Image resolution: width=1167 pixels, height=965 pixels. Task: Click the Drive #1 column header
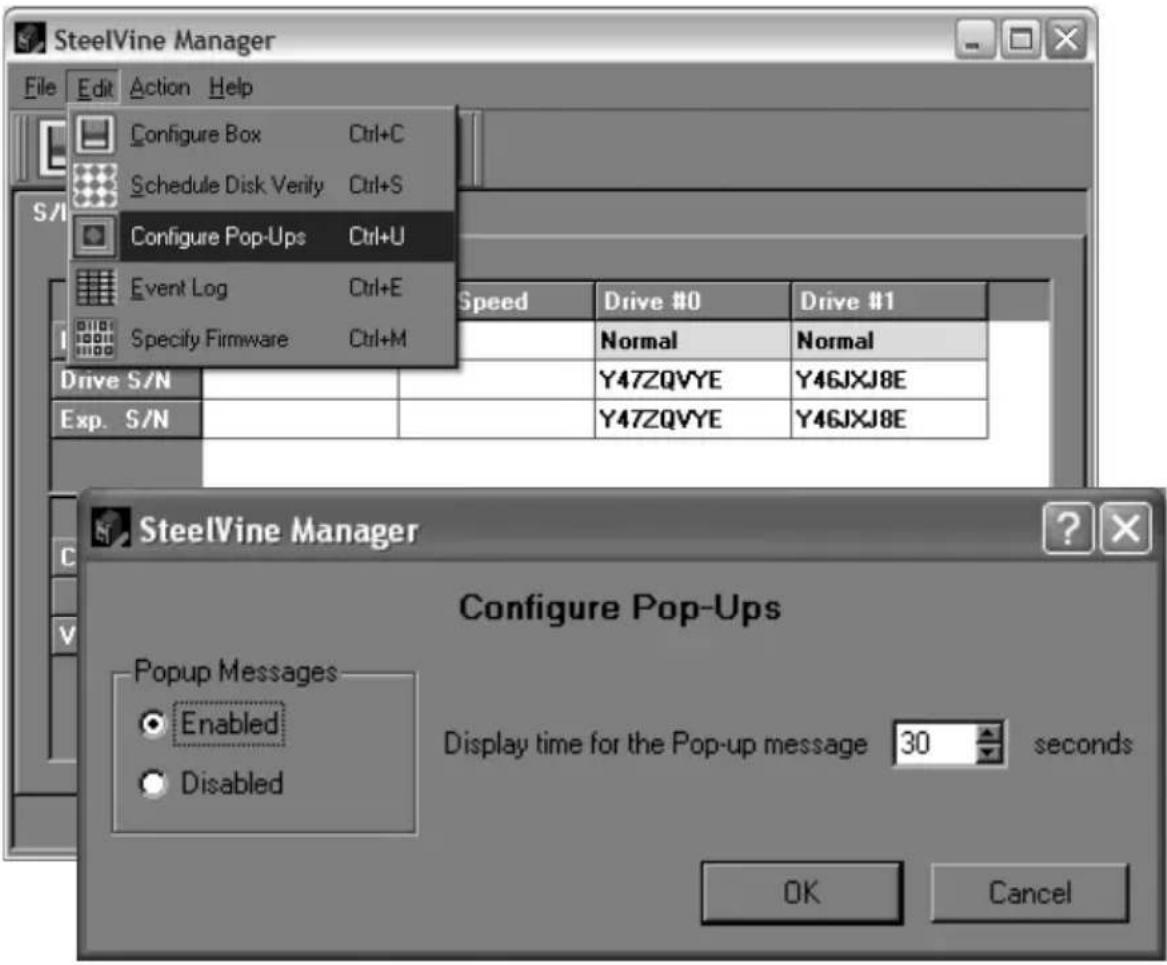tap(889, 301)
